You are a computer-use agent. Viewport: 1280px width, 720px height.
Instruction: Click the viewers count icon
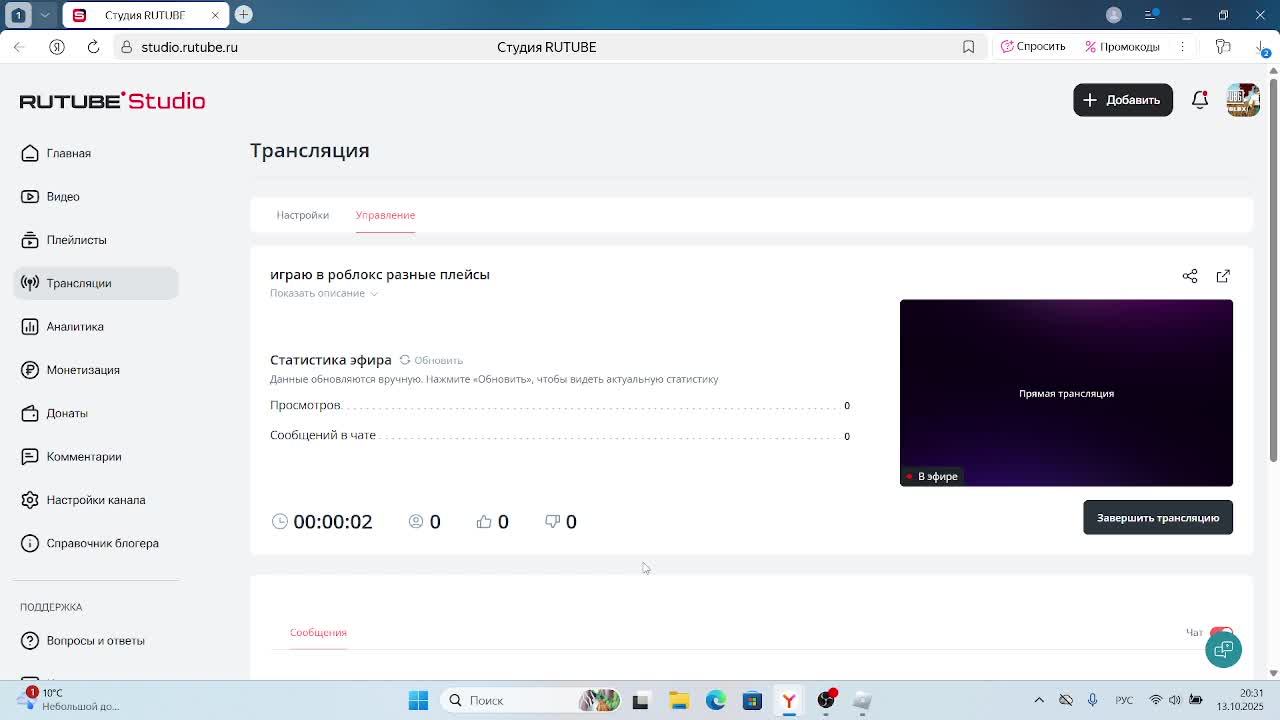pos(416,521)
